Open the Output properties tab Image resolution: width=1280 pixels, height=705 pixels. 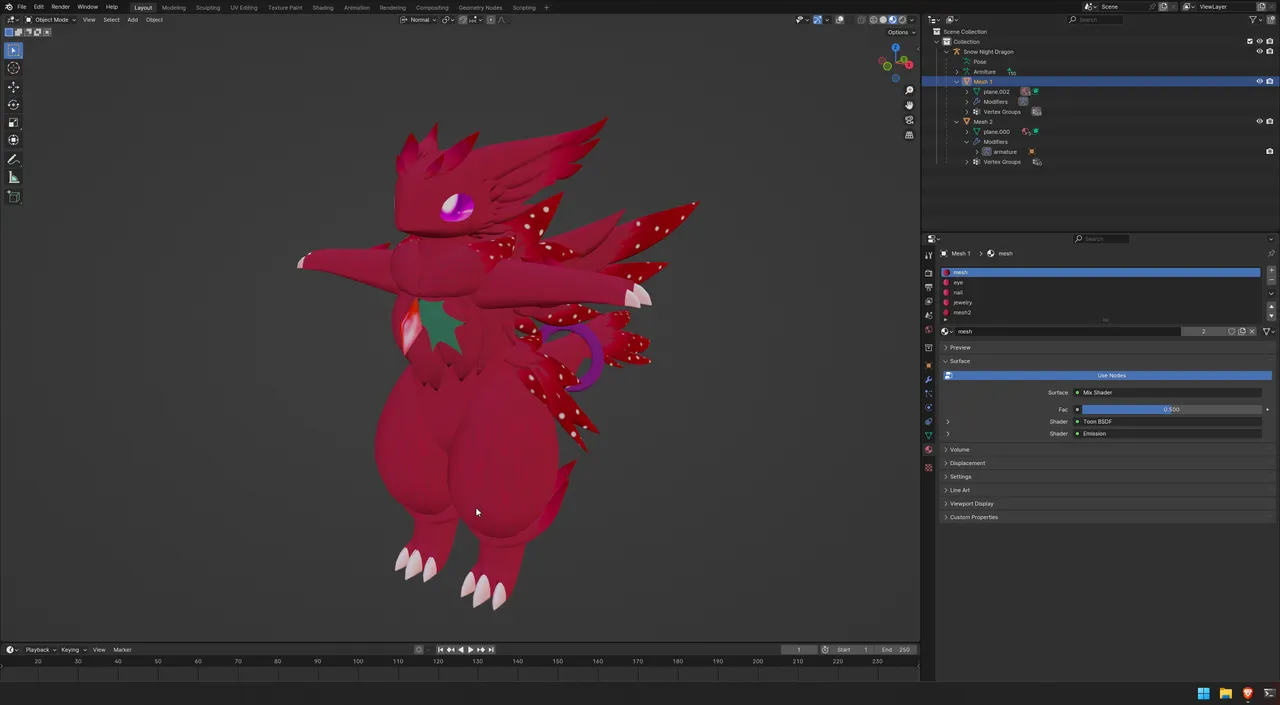929,287
